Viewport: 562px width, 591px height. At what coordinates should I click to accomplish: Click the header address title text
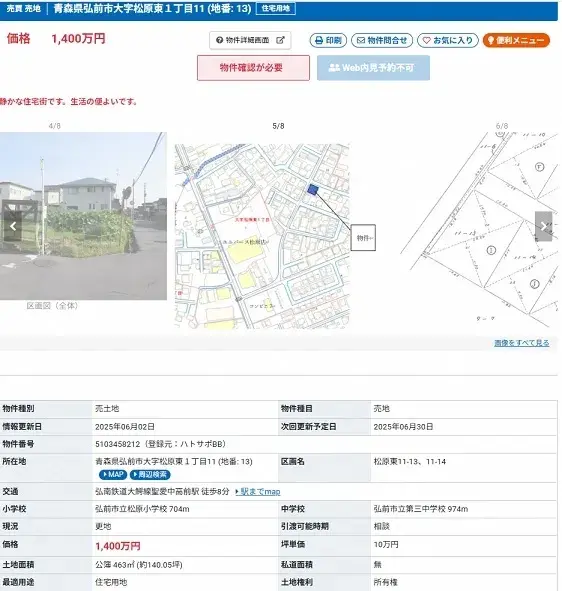coord(152,8)
